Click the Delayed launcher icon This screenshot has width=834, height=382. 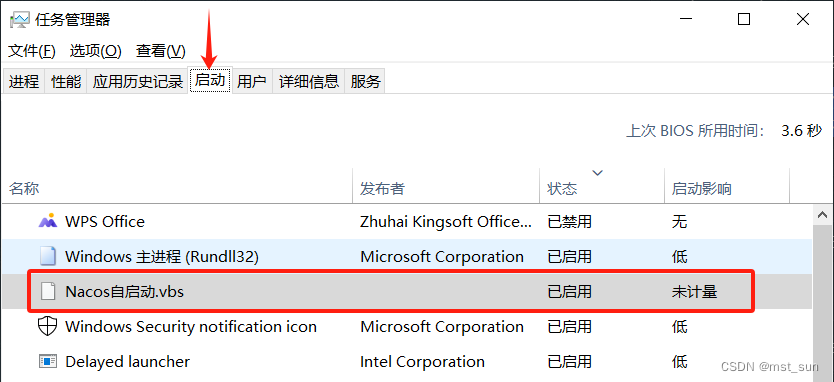pos(48,362)
